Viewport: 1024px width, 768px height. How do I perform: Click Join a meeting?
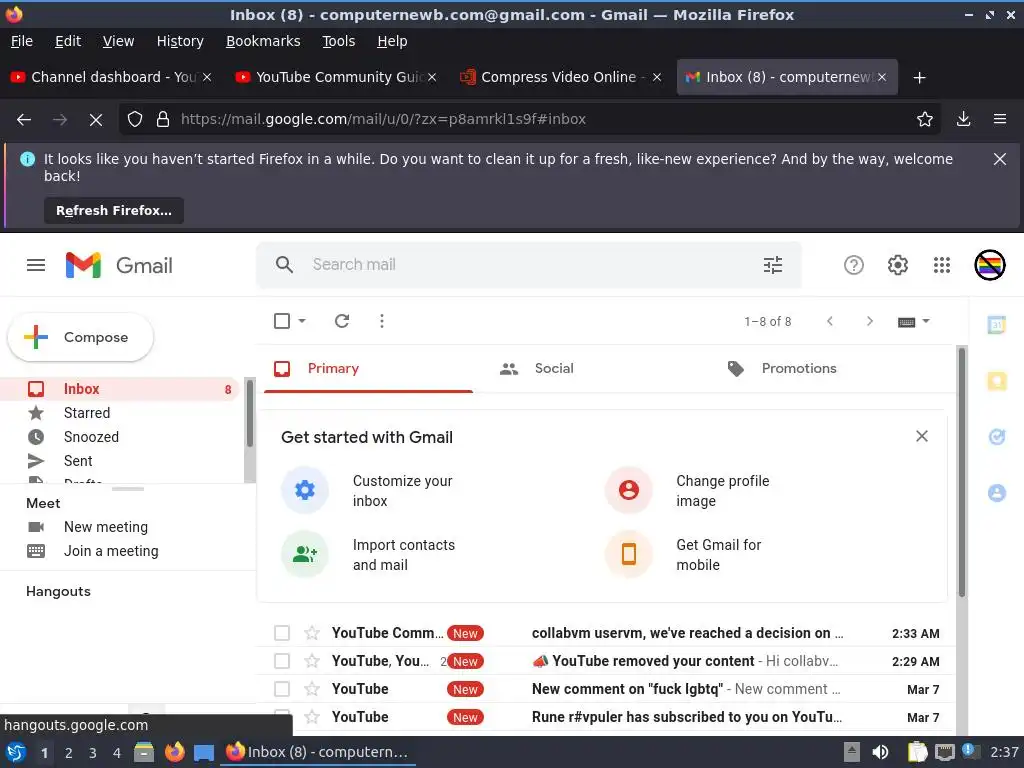click(111, 551)
